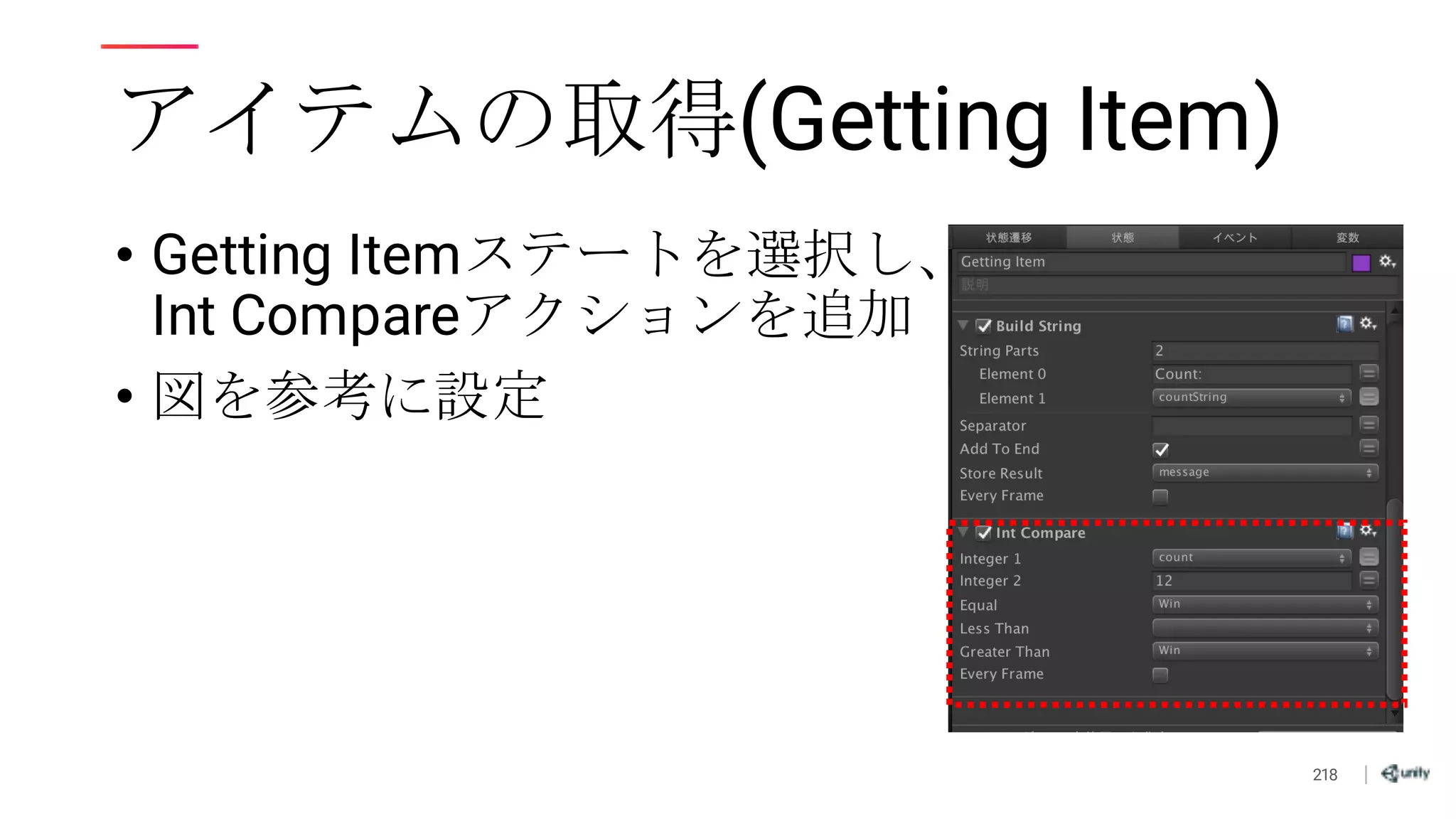Click the purple state color swatch
The height and width of the screenshot is (819, 1456).
click(1361, 263)
